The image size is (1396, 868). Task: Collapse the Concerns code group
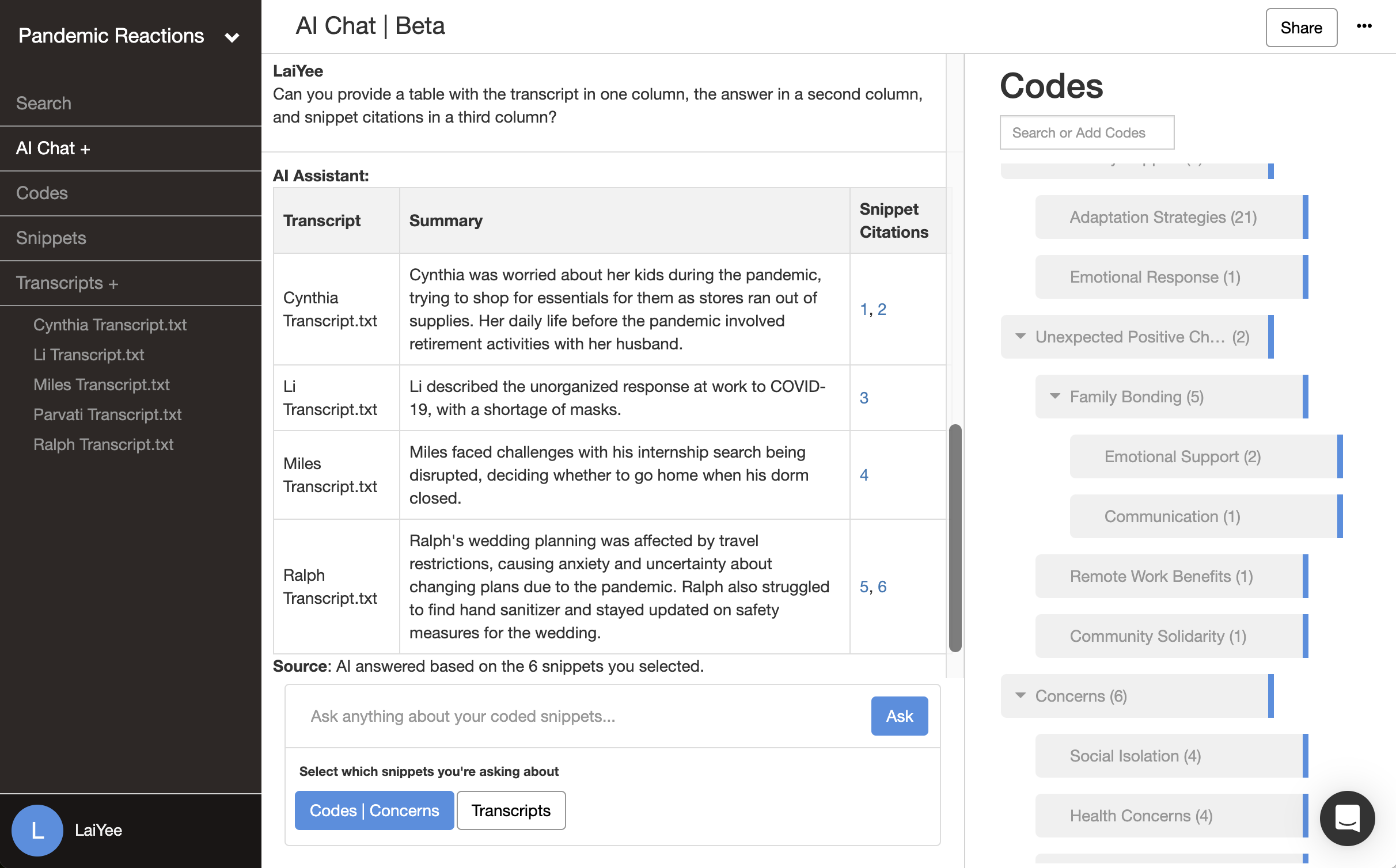(1020, 695)
